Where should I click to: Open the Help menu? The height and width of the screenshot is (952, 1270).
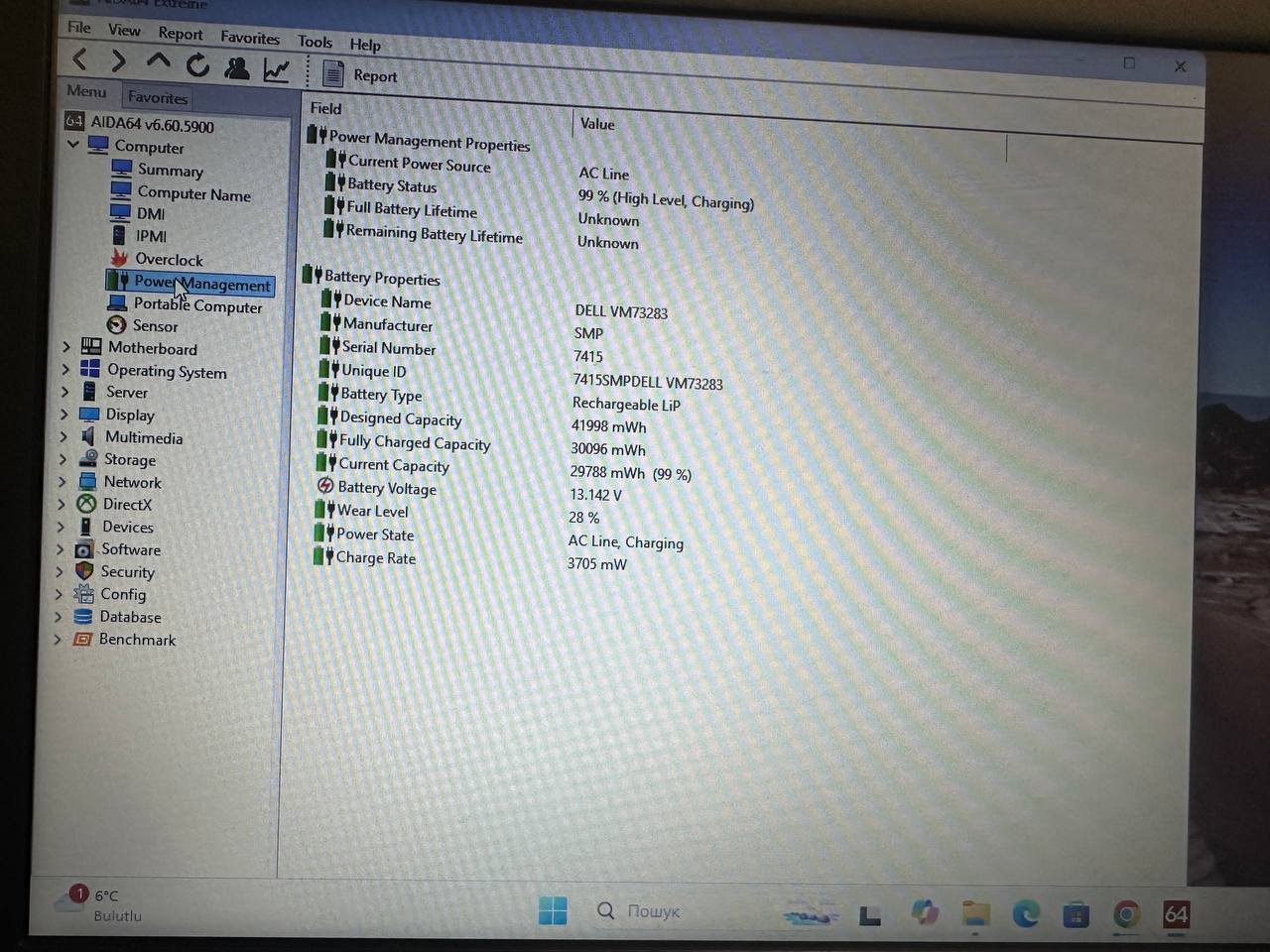[x=365, y=44]
